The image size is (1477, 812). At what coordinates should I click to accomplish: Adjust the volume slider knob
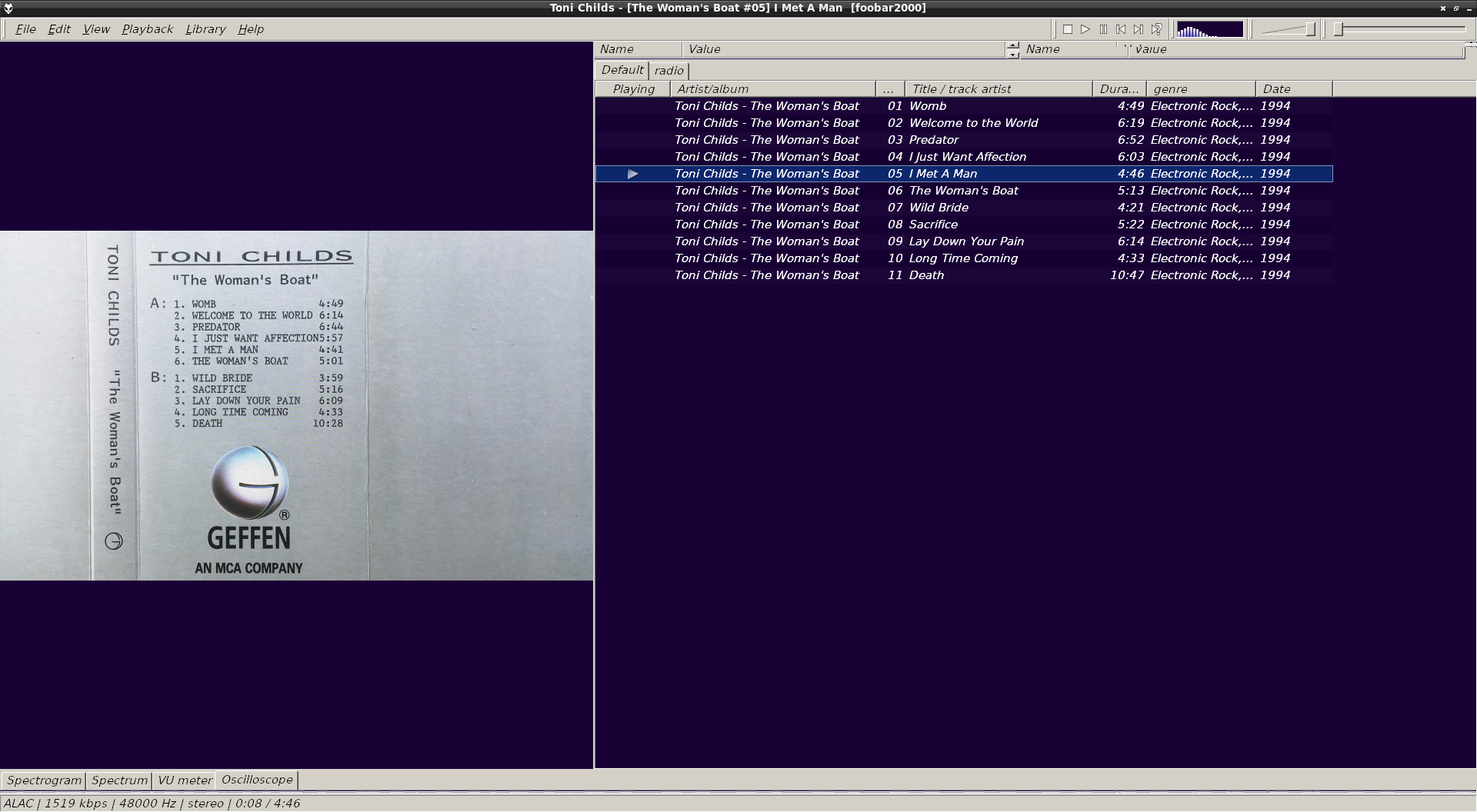click(1311, 29)
